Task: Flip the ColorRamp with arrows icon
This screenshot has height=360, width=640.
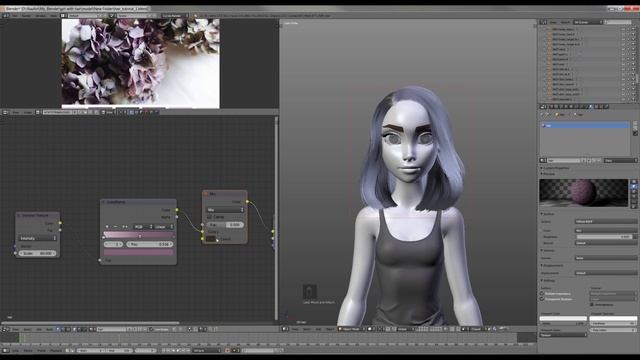Action: click(125, 227)
